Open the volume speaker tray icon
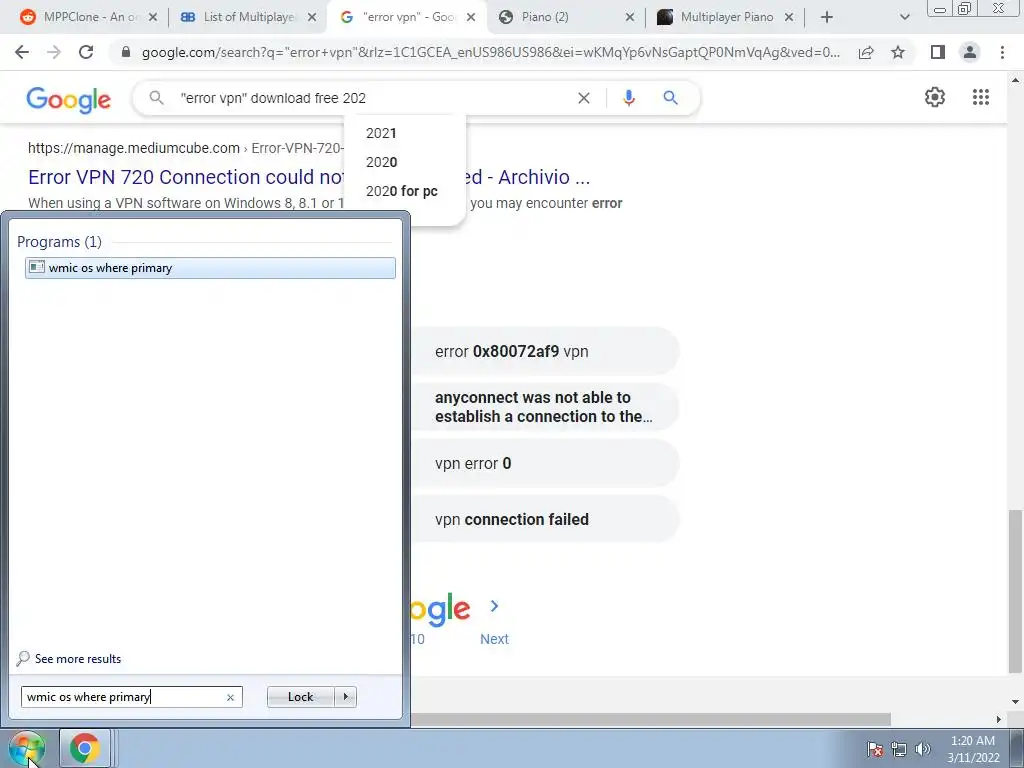Image resolution: width=1024 pixels, height=768 pixels. click(x=922, y=749)
